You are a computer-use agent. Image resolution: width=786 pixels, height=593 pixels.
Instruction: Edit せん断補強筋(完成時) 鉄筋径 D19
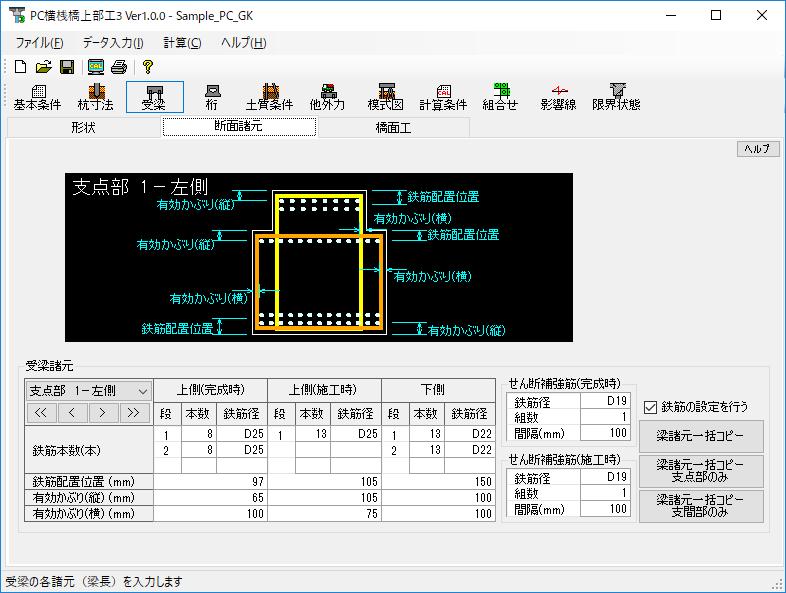[605, 402]
